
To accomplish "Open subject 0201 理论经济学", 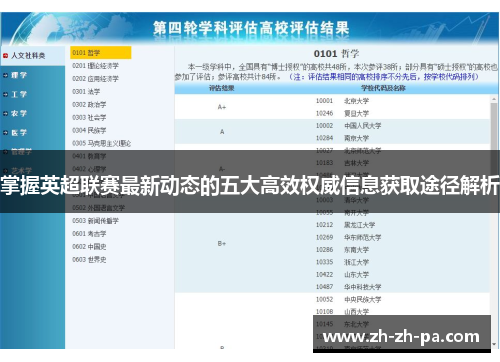I will click(95, 66).
